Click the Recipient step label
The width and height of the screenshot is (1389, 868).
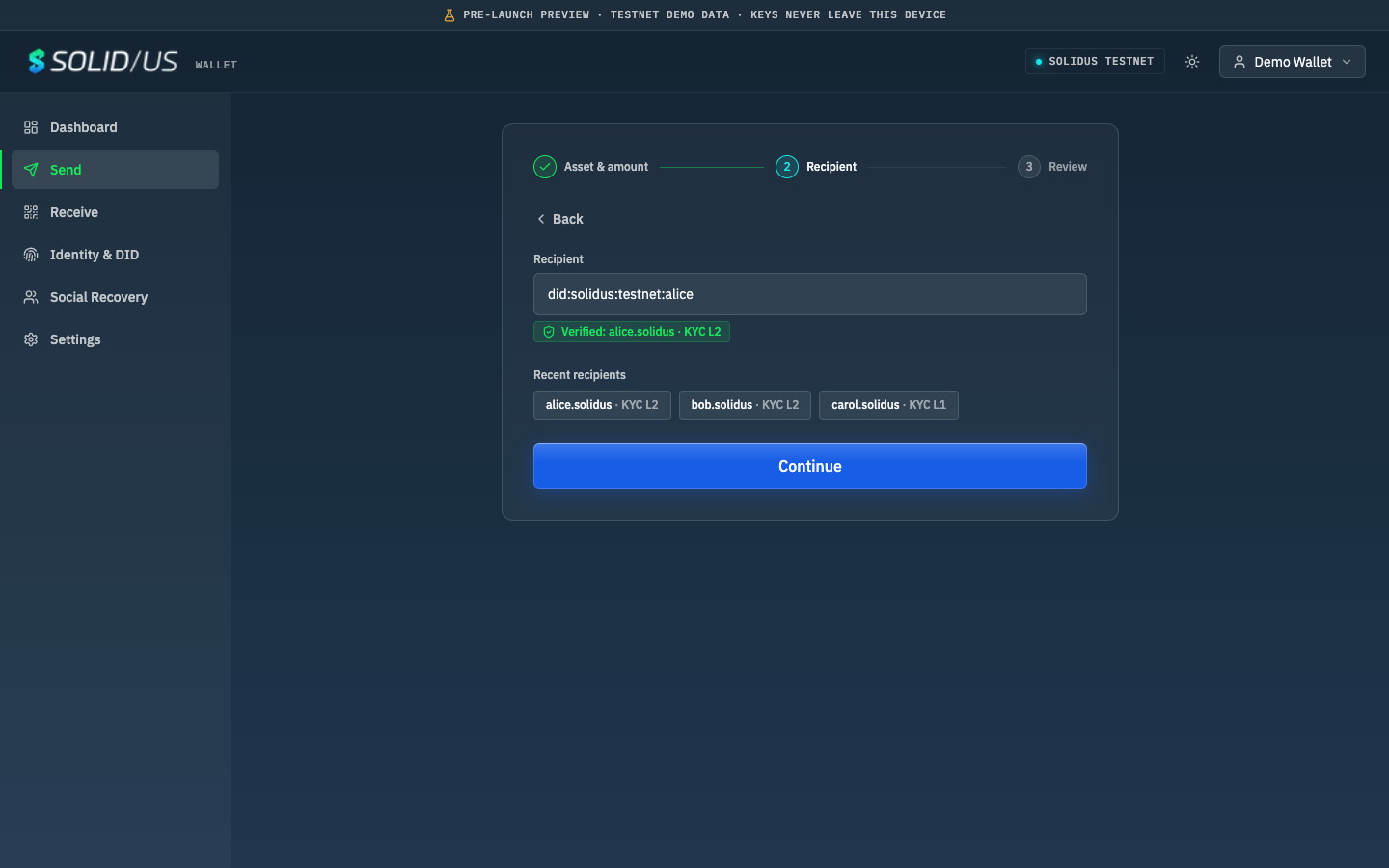831,167
